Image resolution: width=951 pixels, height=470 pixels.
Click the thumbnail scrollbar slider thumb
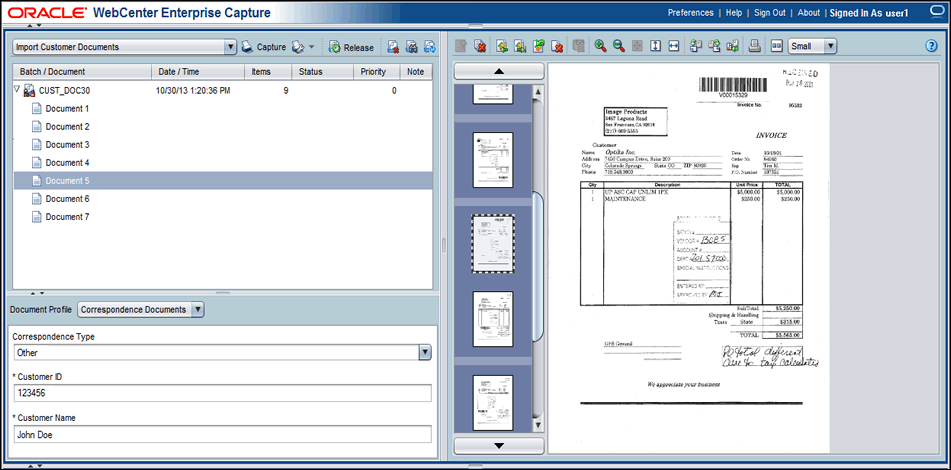click(537, 267)
